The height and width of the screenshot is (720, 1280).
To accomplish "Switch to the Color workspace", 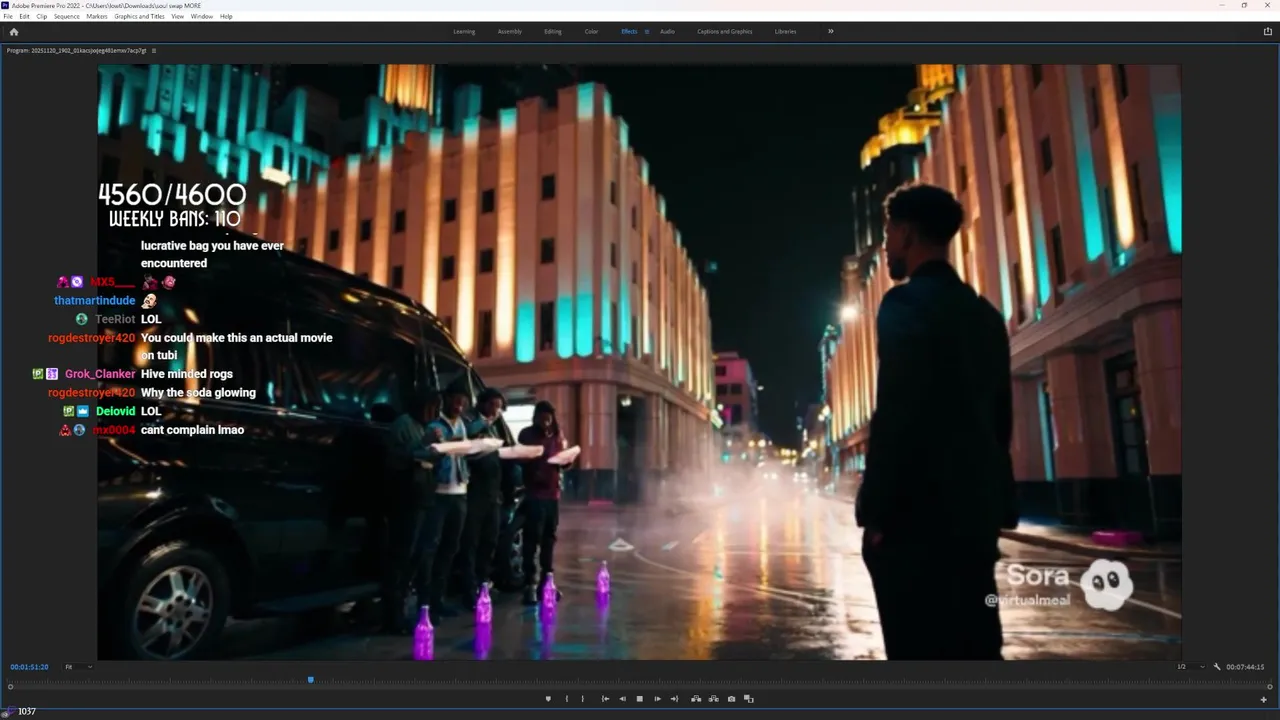I will point(591,31).
